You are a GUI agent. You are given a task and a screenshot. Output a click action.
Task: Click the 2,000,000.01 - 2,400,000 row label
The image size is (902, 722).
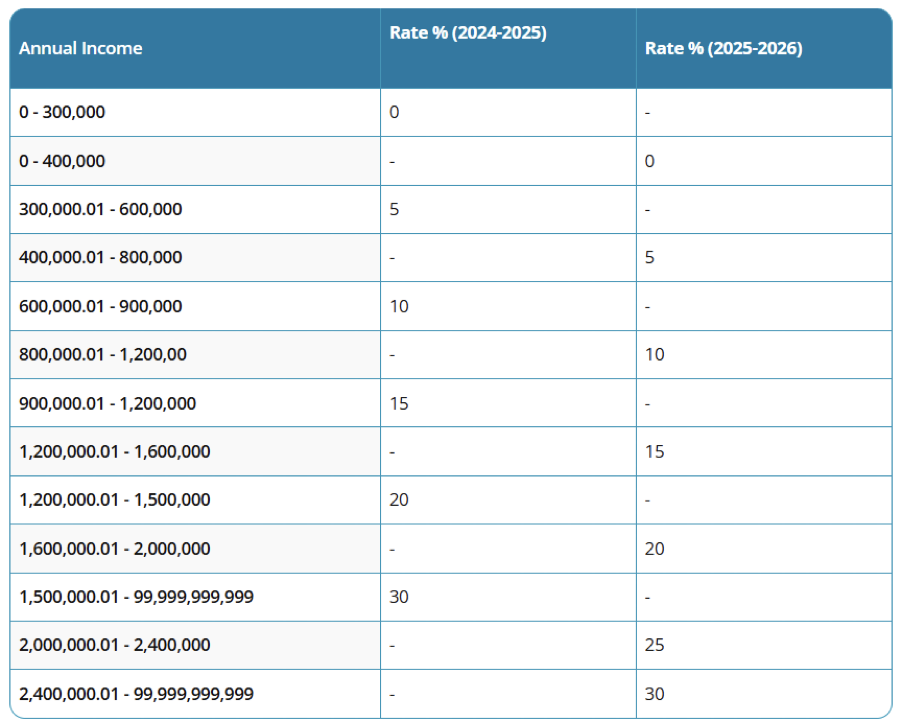[114, 645]
